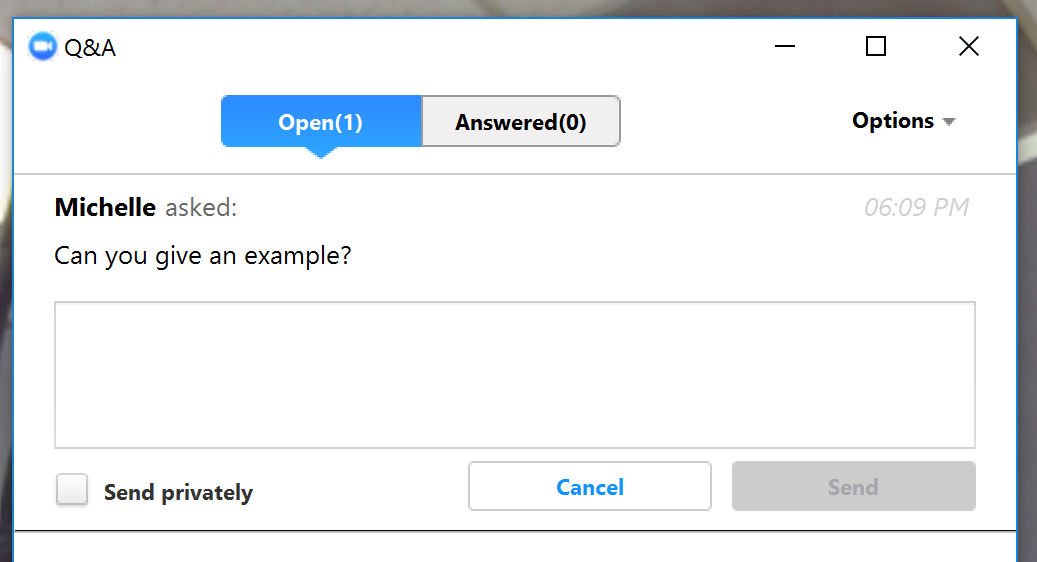1037x562 pixels.
Task: Click the word 'asked:' after Michelle
Action: [201, 208]
